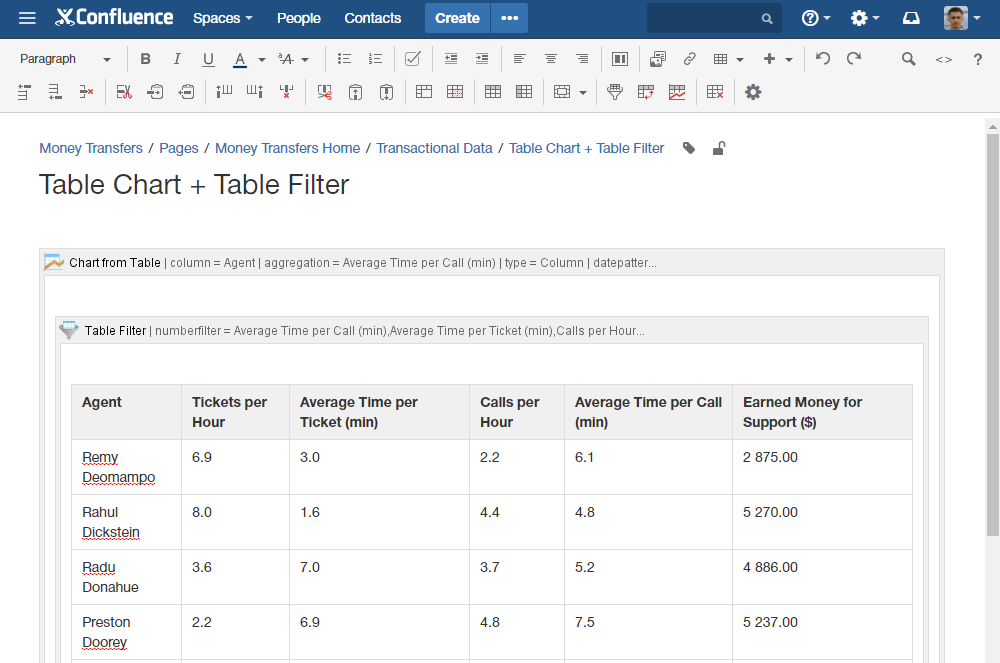Insert Chart from Table toolbar icon
This screenshot has width=1000, height=663.
click(x=677, y=92)
